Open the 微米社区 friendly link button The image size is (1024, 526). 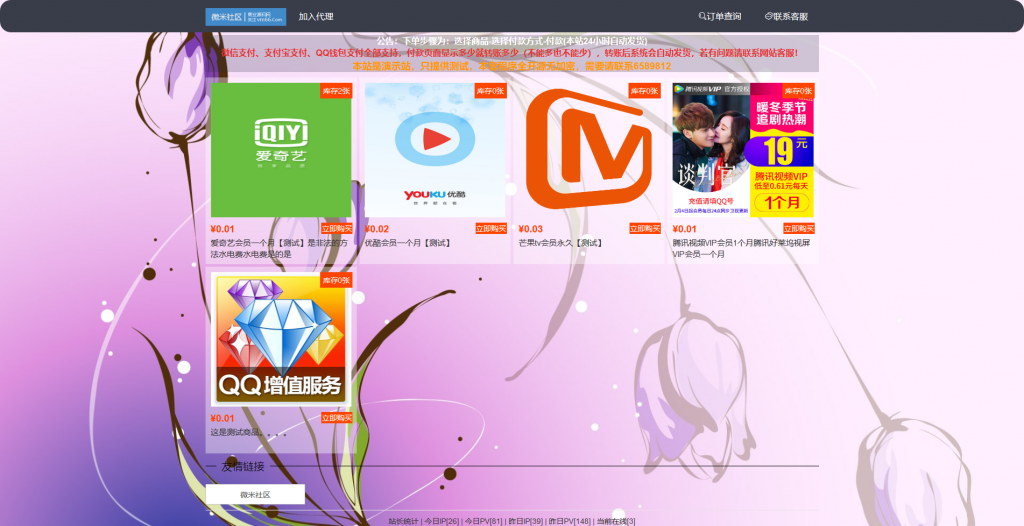click(255, 495)
